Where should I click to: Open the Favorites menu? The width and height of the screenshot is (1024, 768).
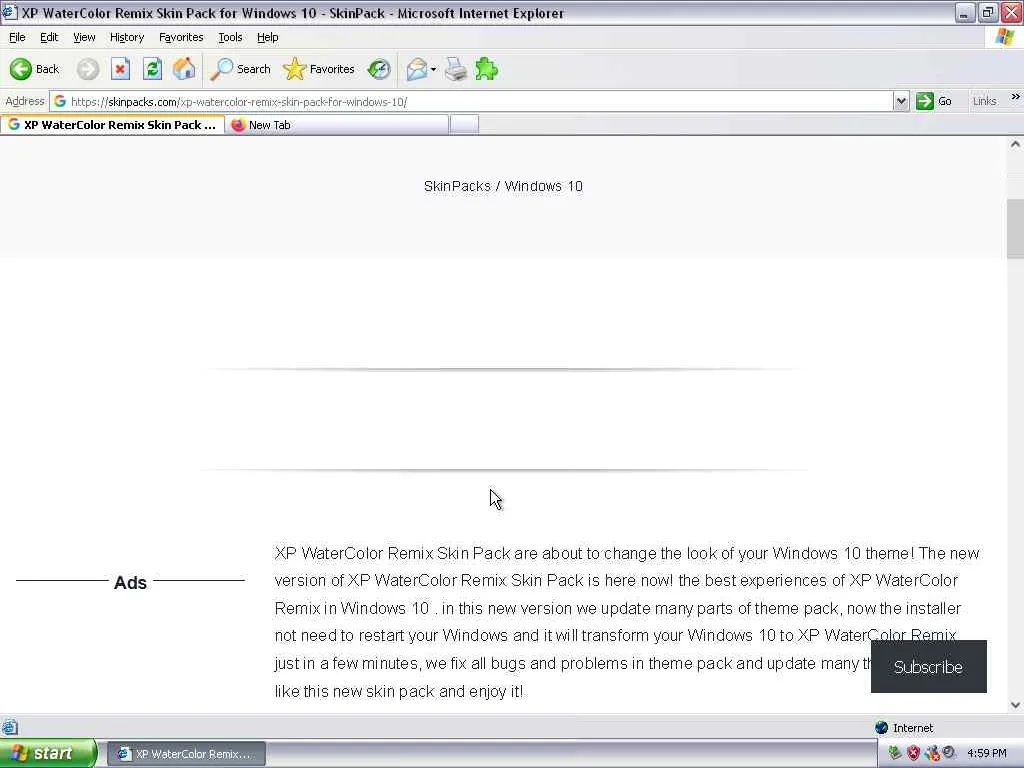[x=181, y=37]
